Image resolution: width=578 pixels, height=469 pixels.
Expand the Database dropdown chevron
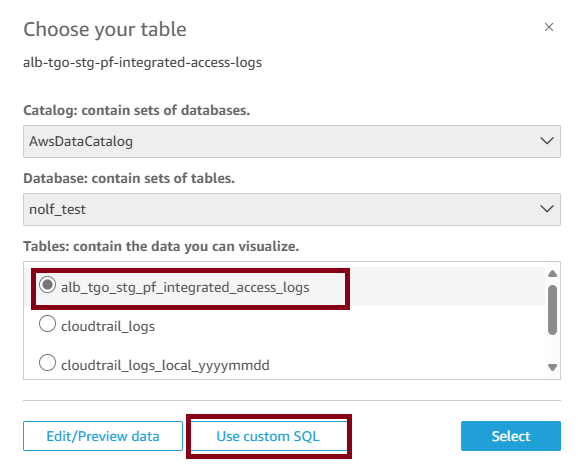[547, 209]
